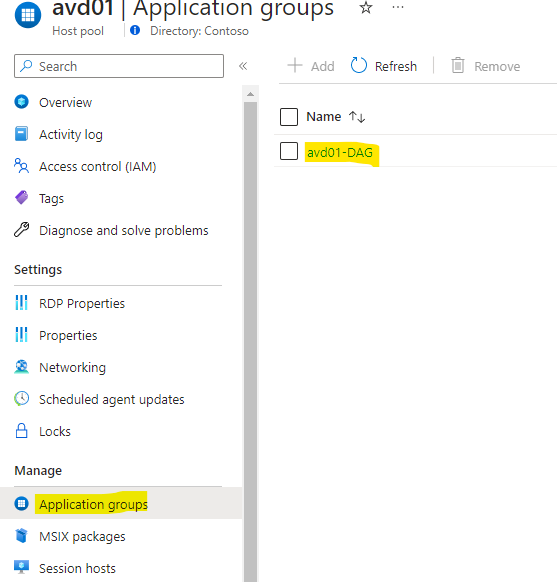
Task: Click the trash can Remove icon
Action: [458, 65]
